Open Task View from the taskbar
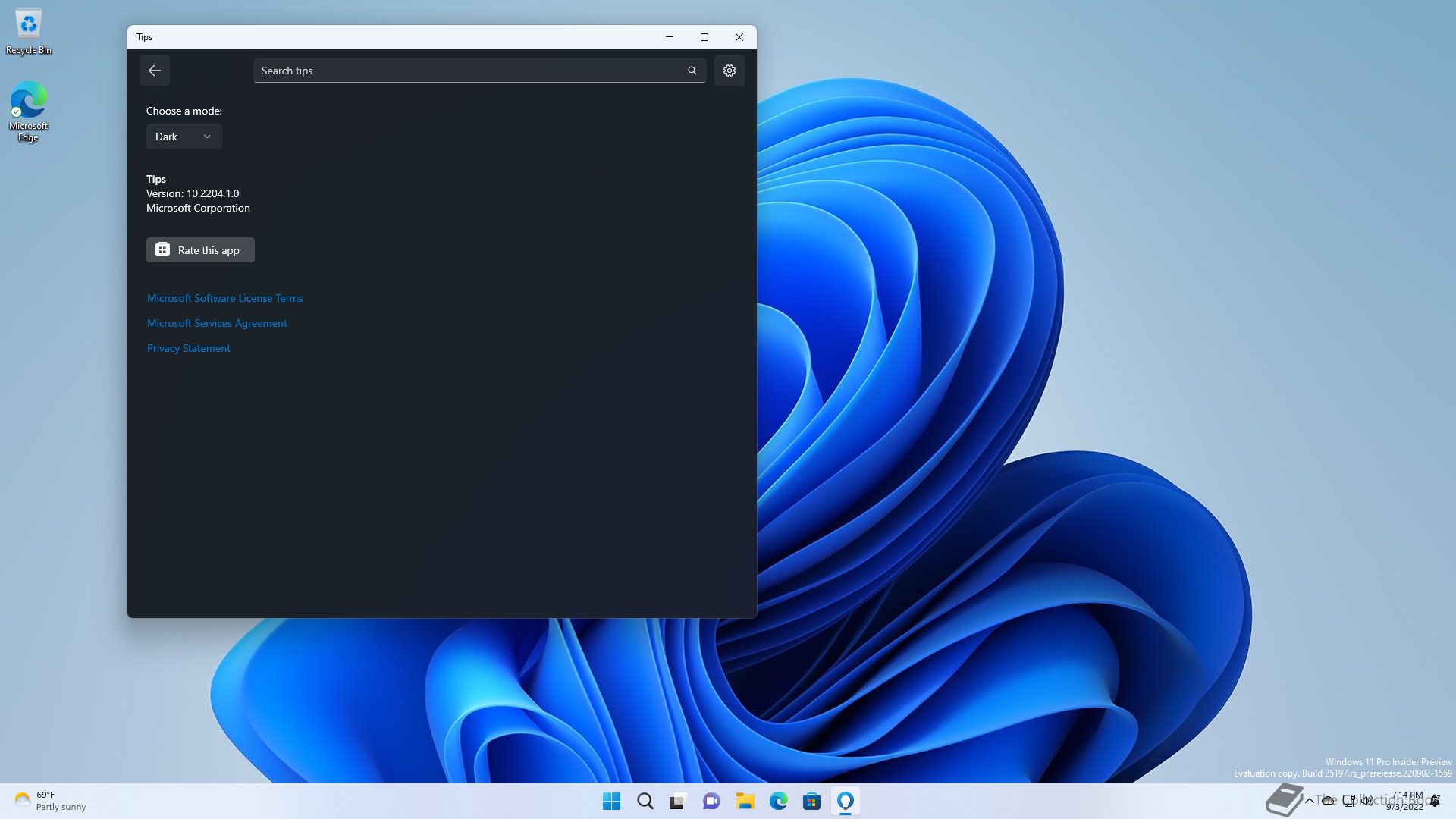The height and width of the screenshot is (819, 1456). pos(678,801)
